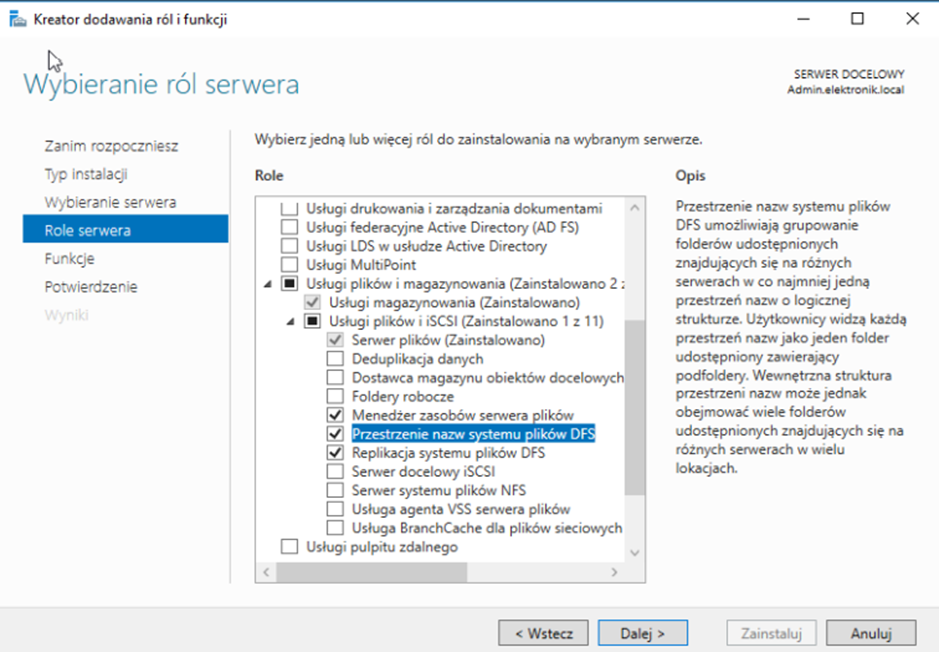Select Przestrzenie nazw systemu plików DFS item

(473, 434)
